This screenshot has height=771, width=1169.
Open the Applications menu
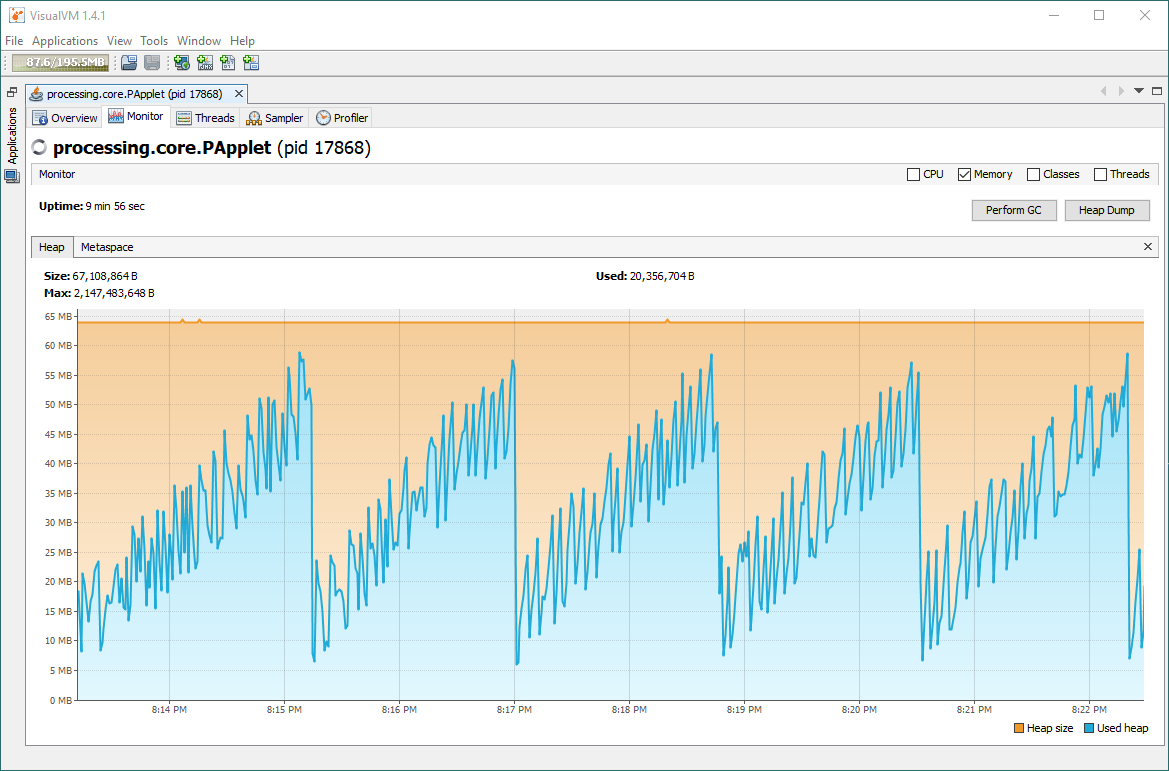[65, 41]
